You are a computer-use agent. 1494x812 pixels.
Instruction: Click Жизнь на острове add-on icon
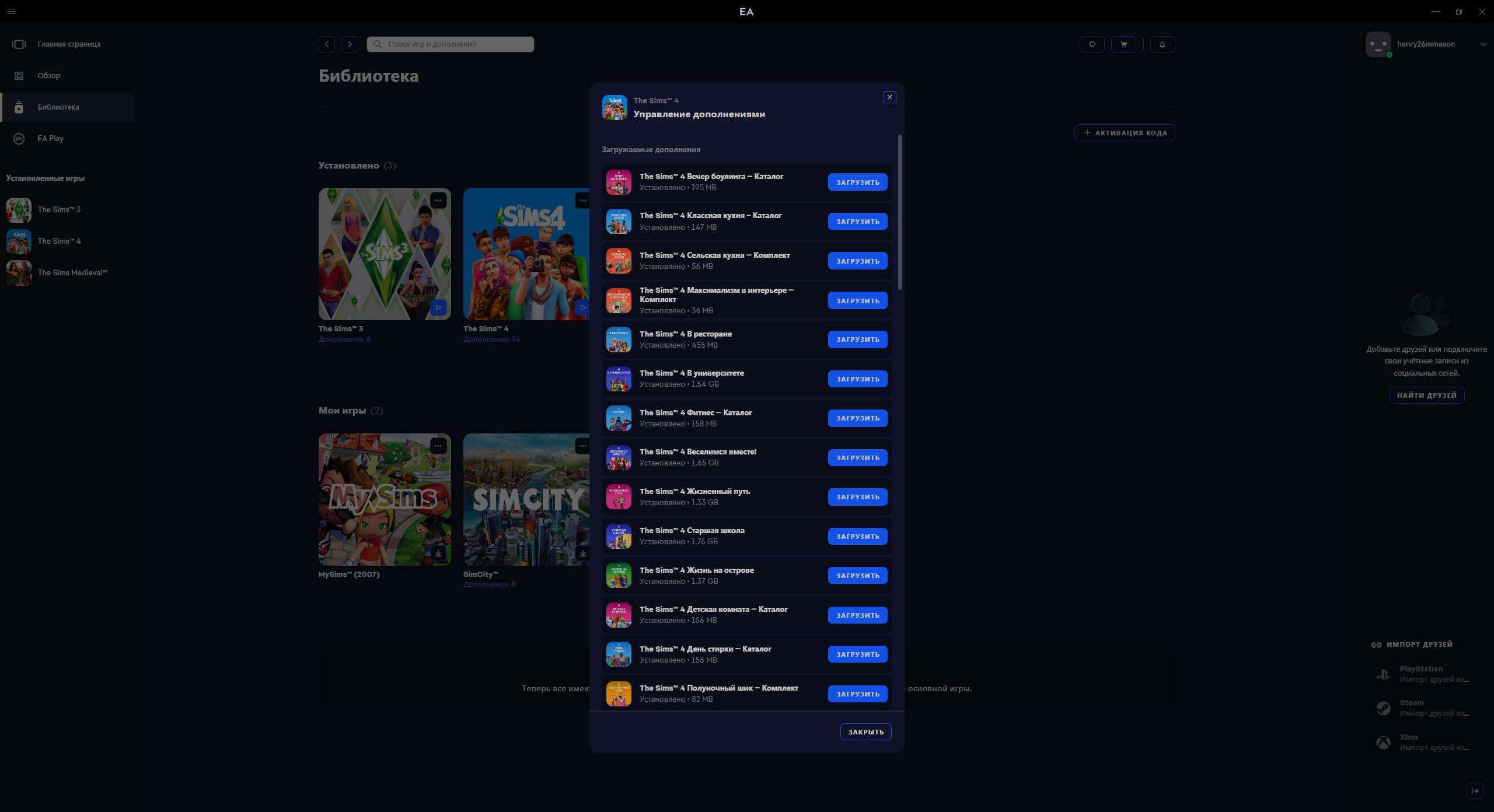click(619, 576)
